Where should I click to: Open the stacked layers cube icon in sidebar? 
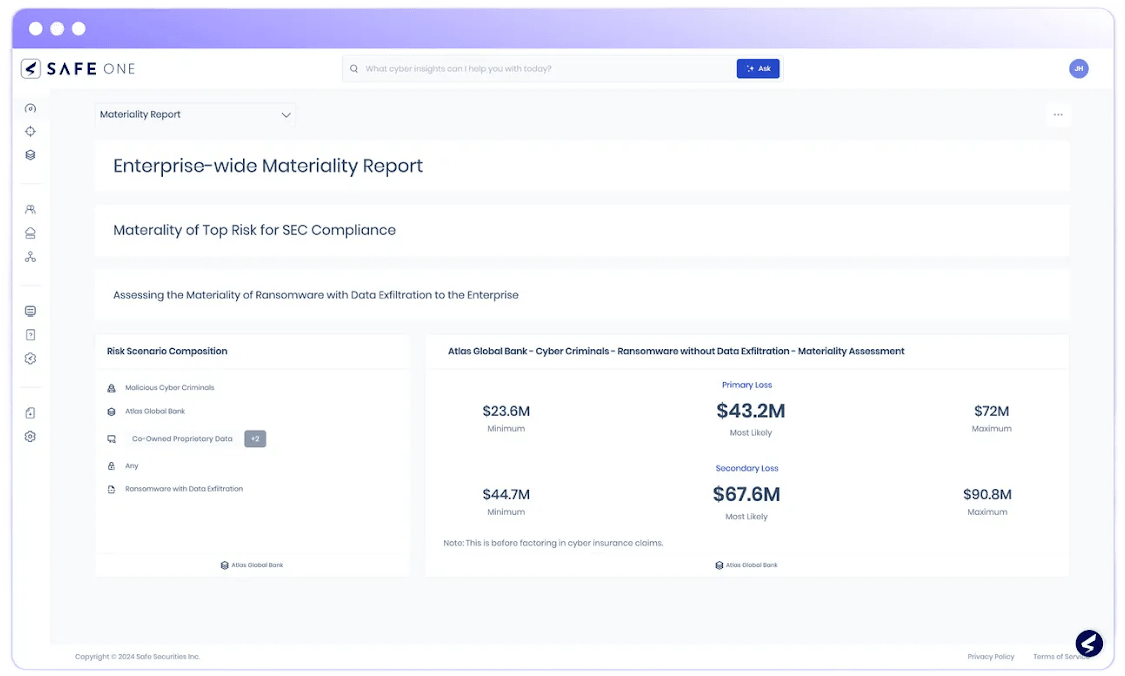click(x=30, y=155)
